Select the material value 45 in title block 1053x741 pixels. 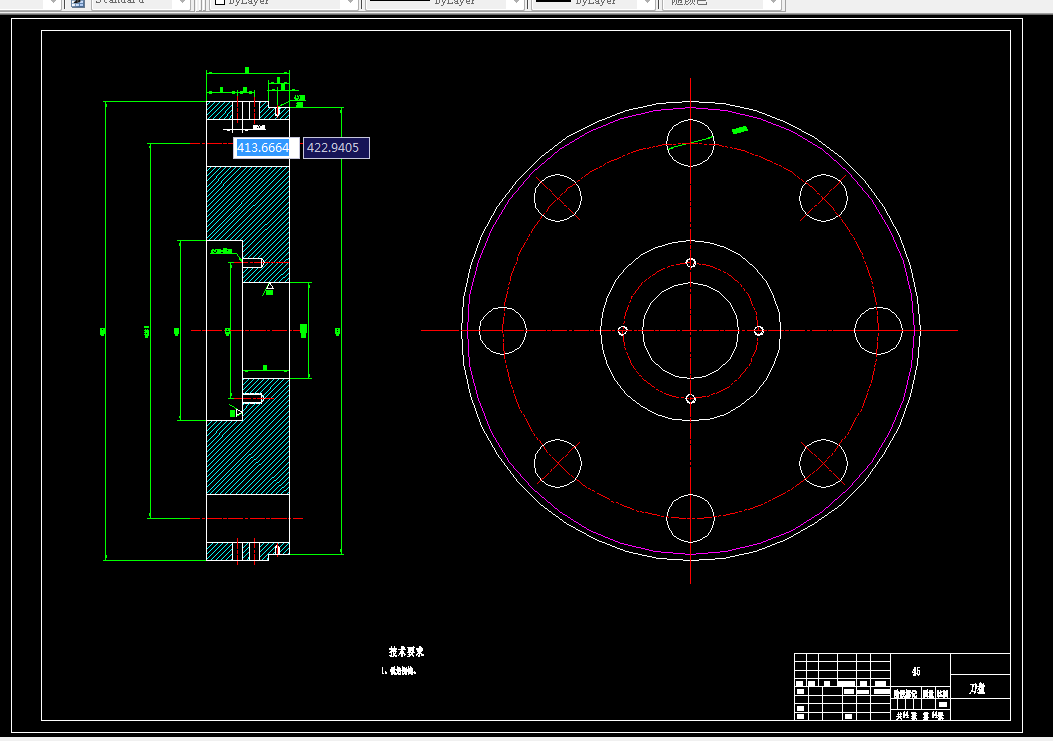(916, 672)
